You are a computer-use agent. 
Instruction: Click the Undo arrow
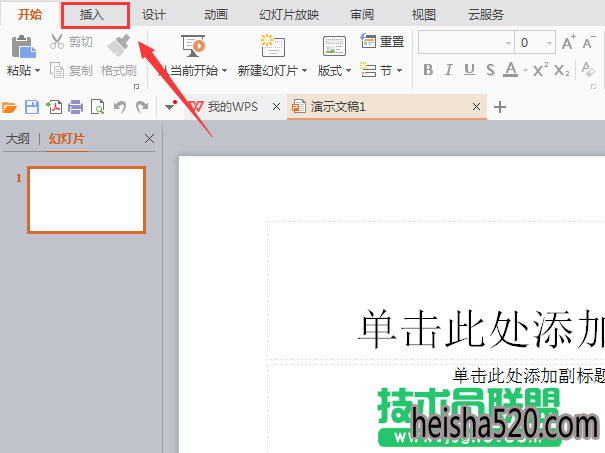pyautogui.click(x=120, y=107)
